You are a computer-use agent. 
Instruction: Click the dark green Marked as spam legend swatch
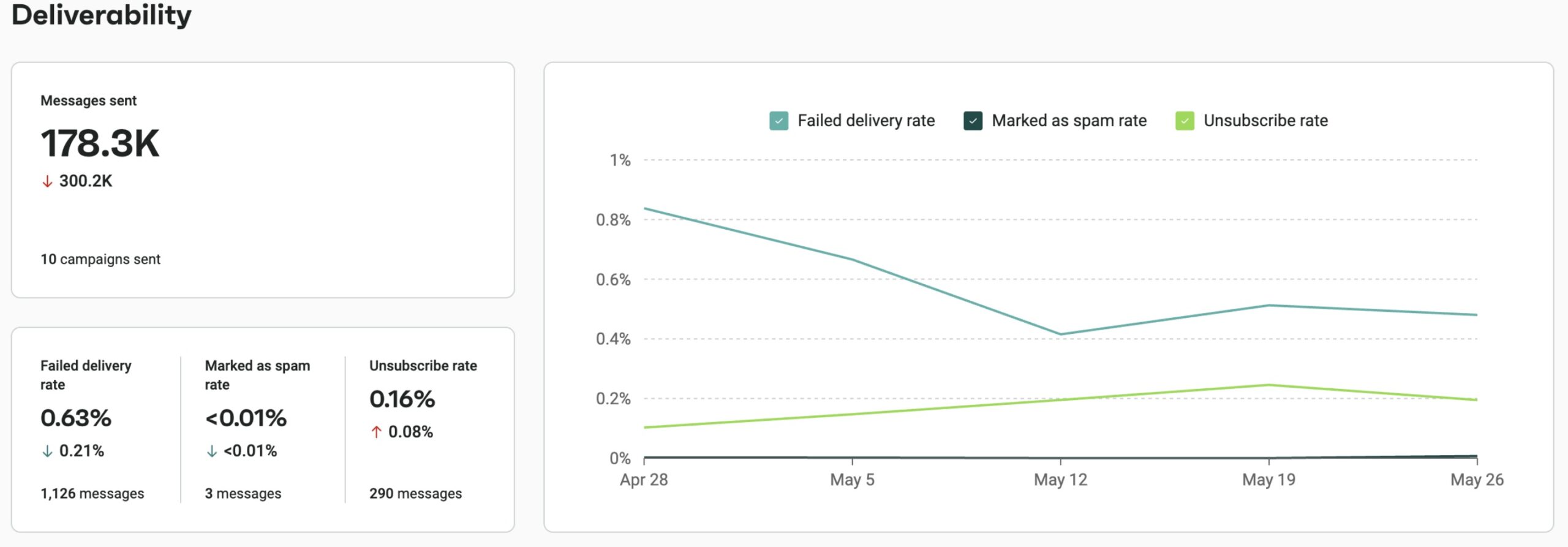(974, 120)
